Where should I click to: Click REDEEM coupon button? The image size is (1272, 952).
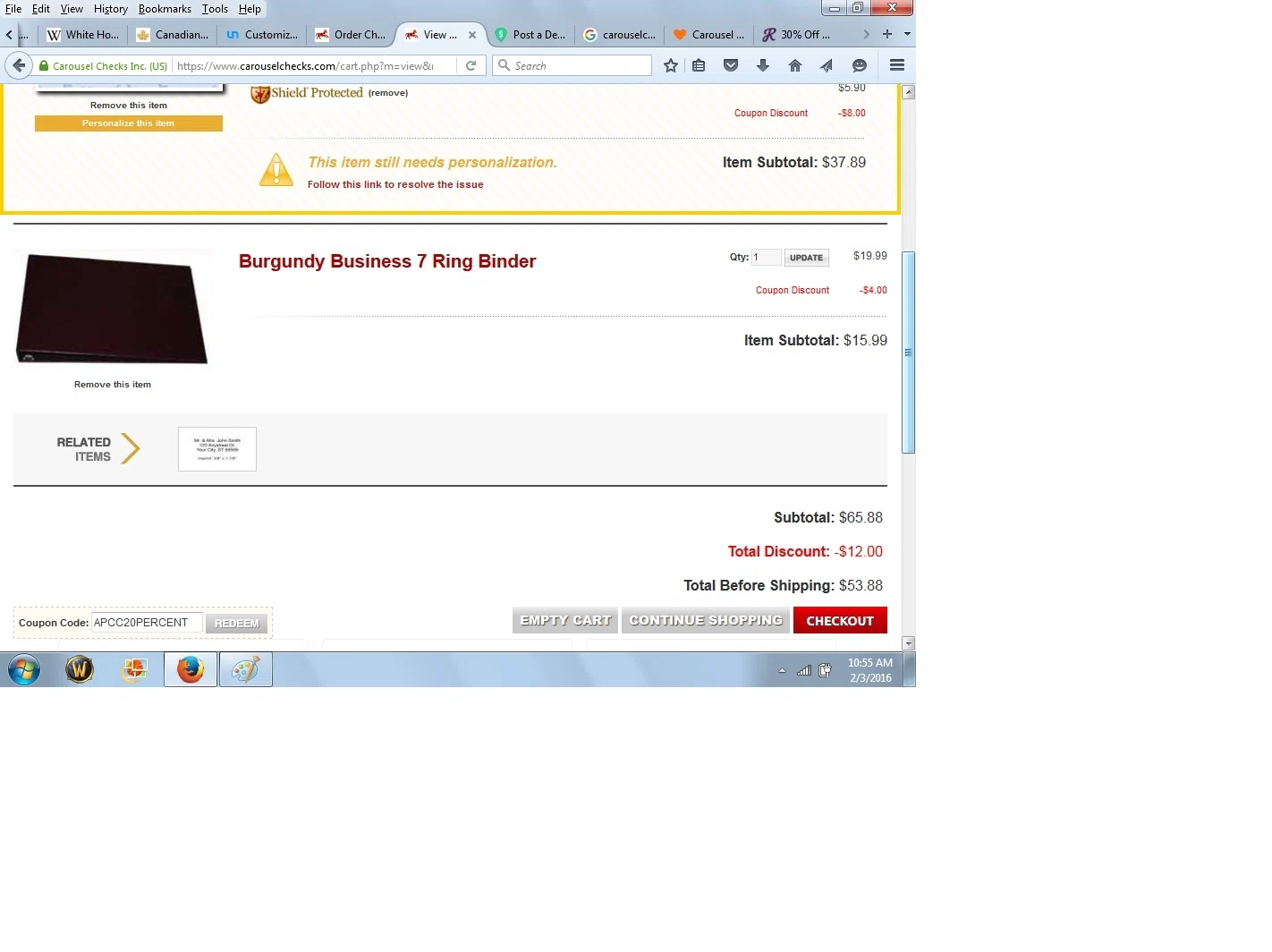(237, 623)
